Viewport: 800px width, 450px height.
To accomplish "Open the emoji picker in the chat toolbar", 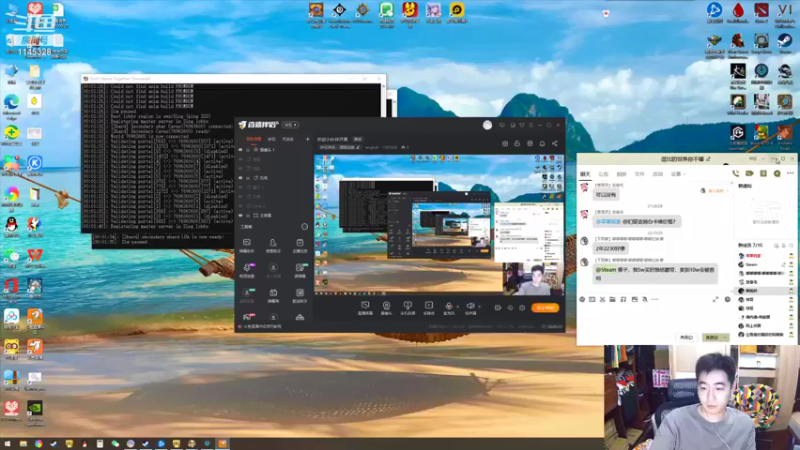I will 582,299.
